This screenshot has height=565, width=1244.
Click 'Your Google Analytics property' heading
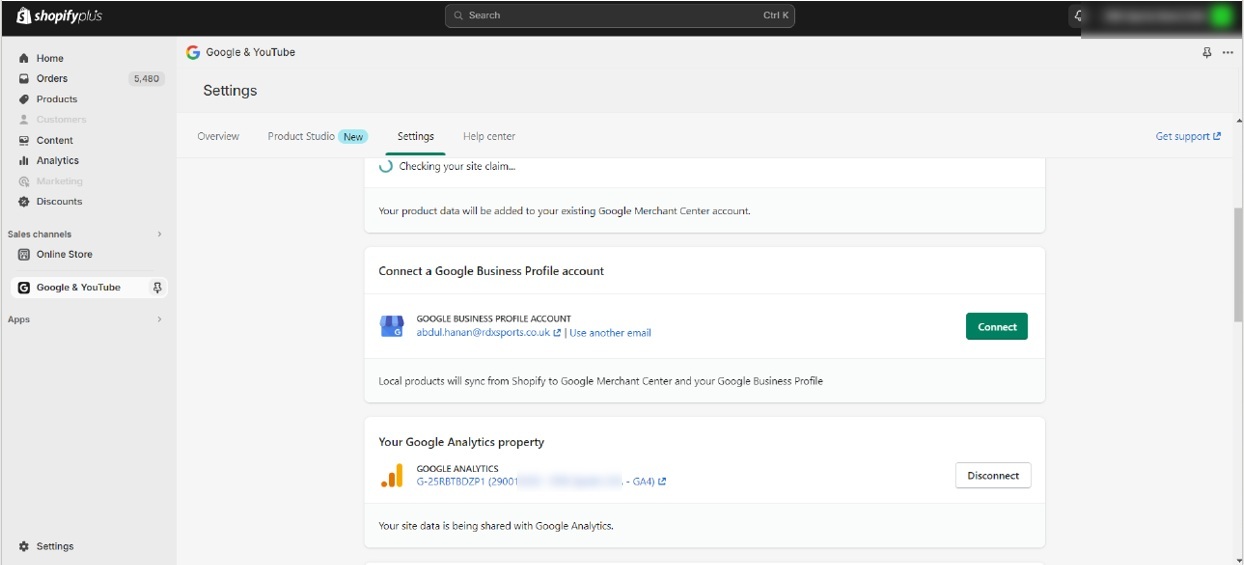pyautogui.click(x=461, y=442)
